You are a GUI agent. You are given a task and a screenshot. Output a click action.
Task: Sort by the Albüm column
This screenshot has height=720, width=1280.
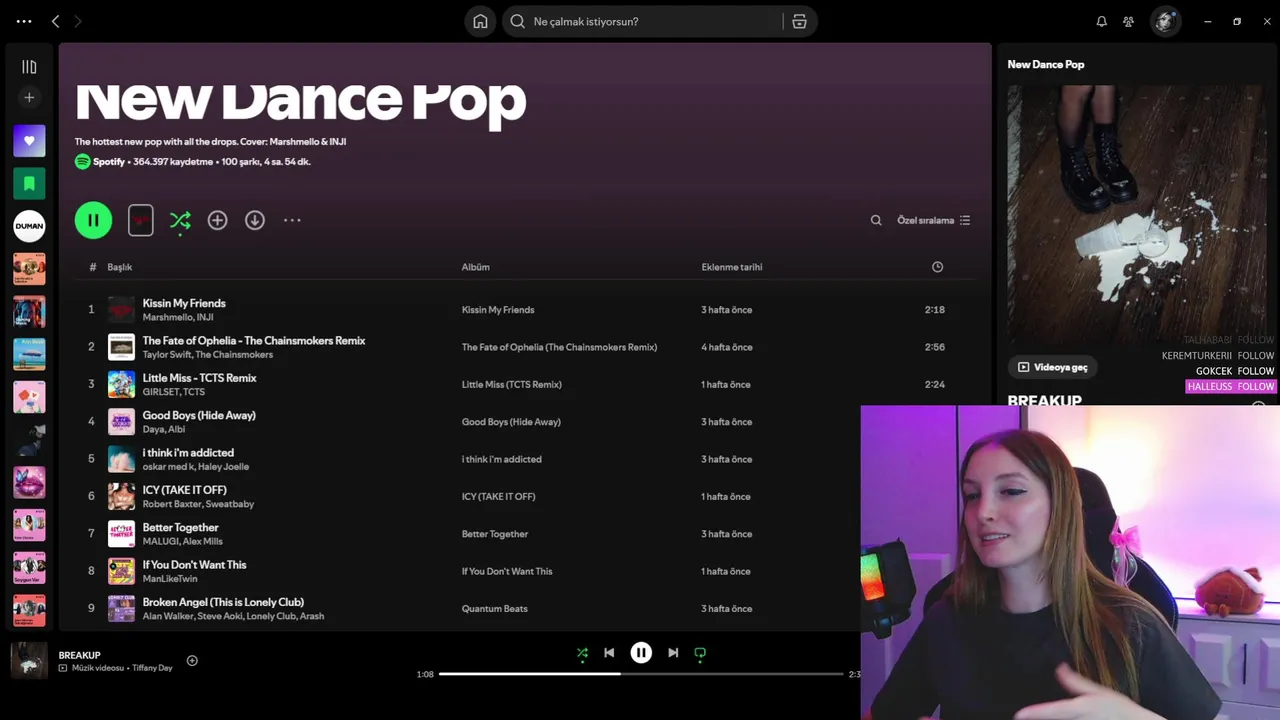475,267
